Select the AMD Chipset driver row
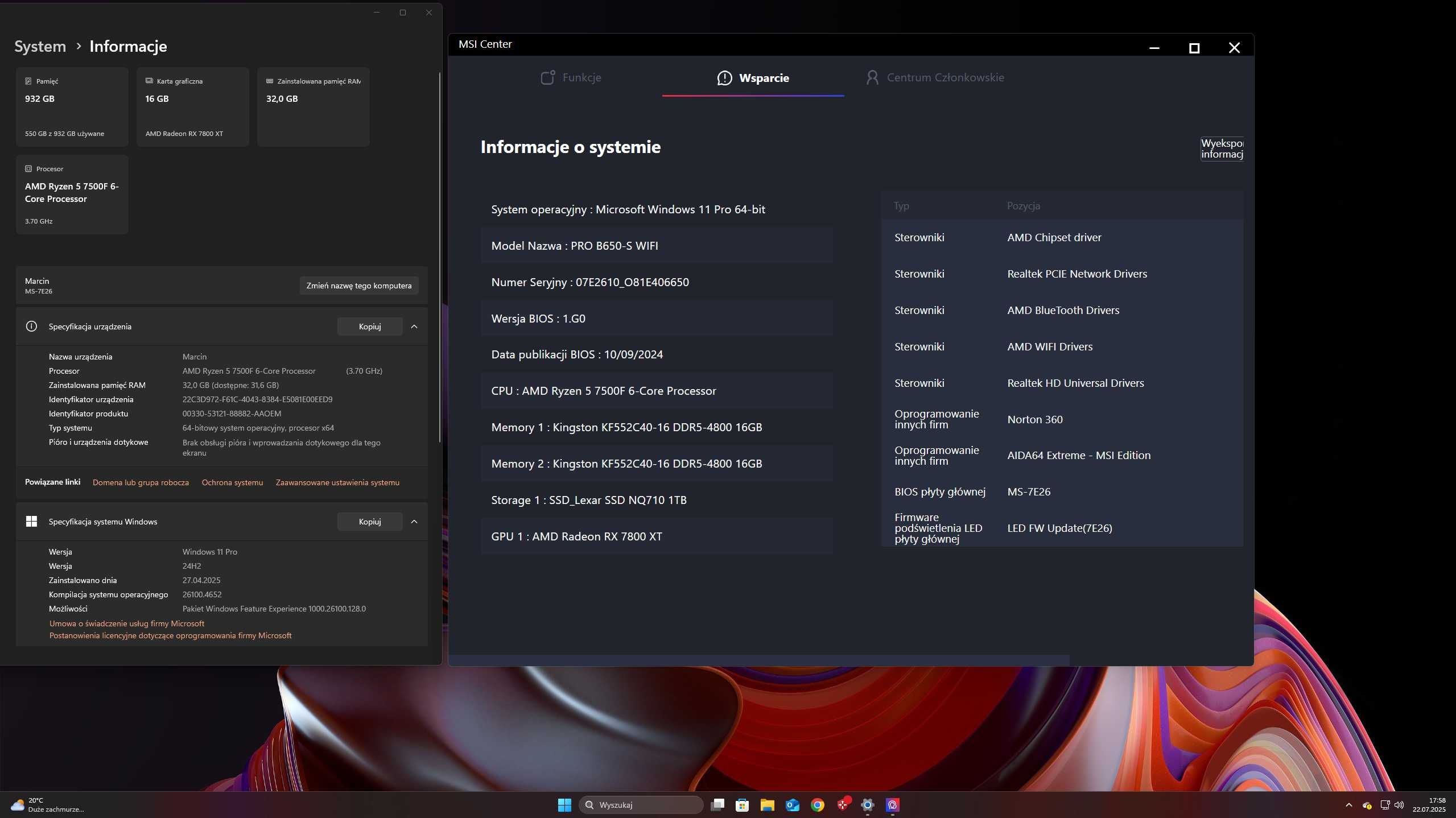The width and height of the screenshot is (1456, 818). coord(1062,238)
